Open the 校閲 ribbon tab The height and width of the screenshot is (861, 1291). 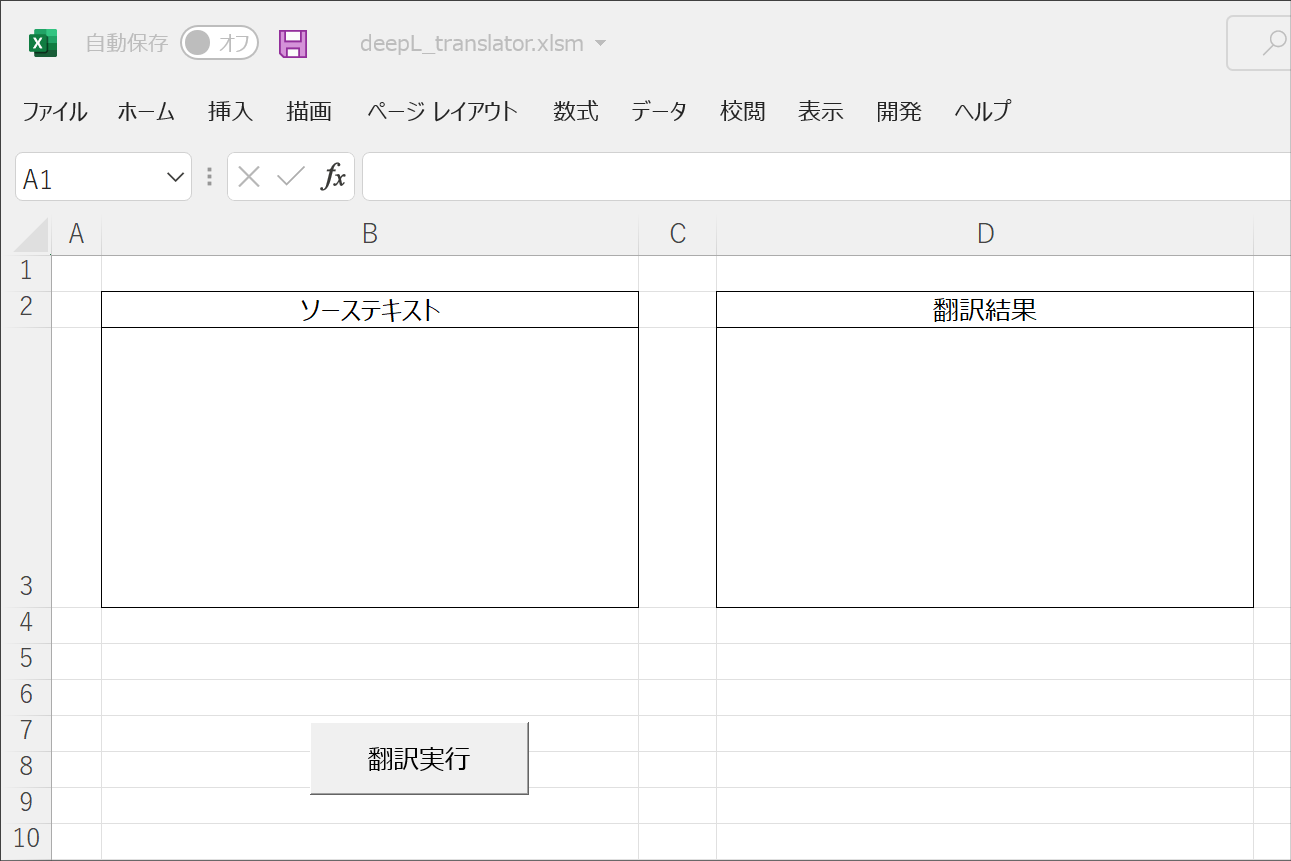click(741, 112)
